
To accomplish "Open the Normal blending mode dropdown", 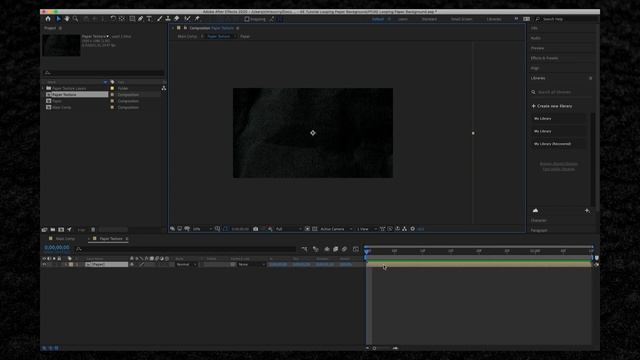I will pyautogui.click(x=187, y=264).
